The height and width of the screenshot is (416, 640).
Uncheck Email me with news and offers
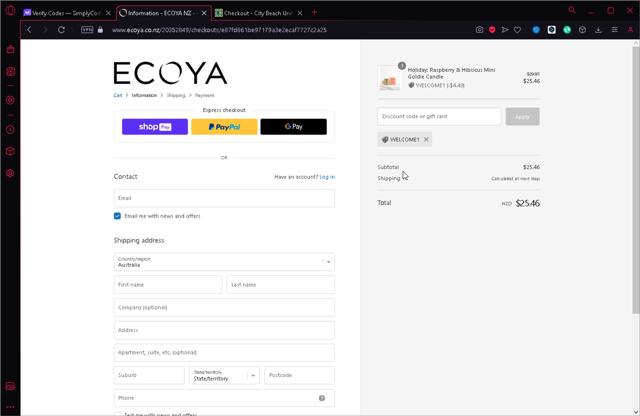coord(117,216)
